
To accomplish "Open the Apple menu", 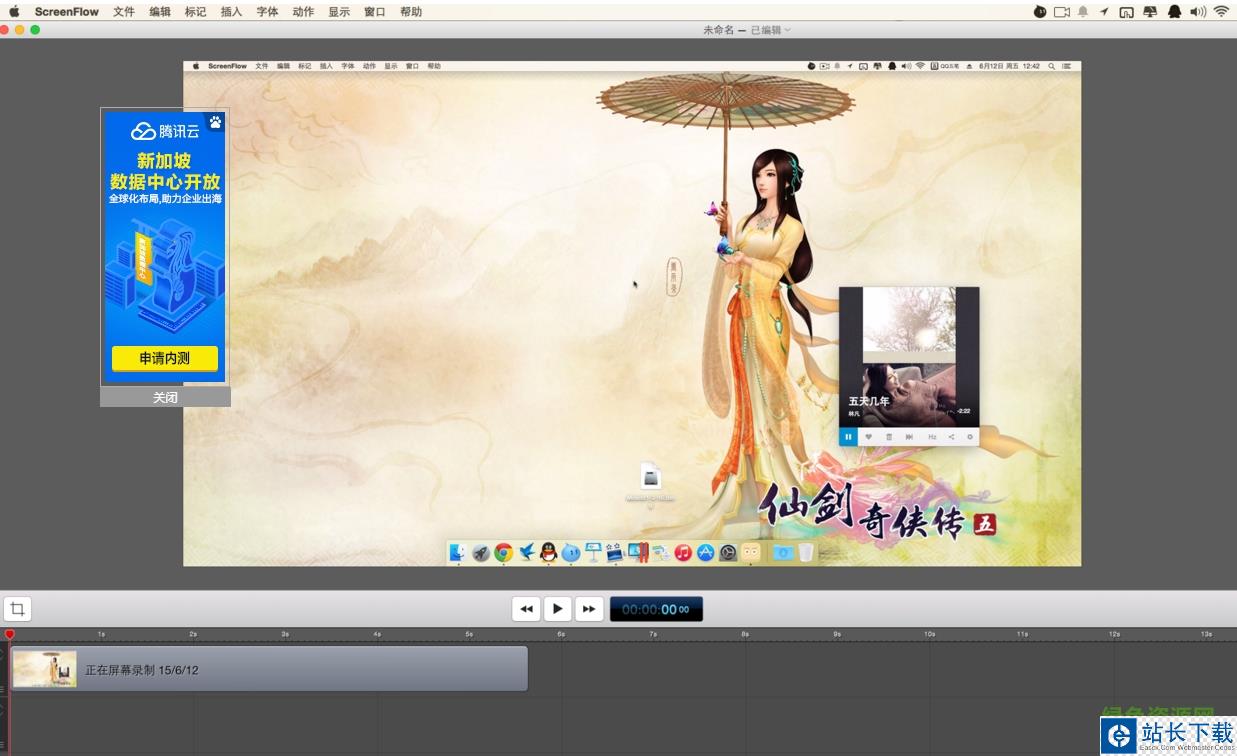I will 14,12.
